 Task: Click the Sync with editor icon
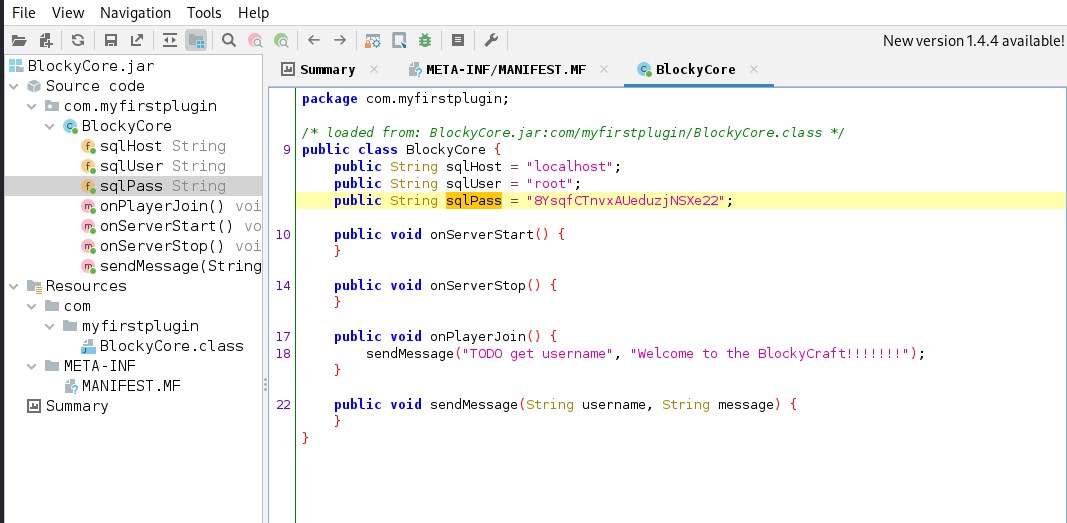pyautogui.click(x=169, y=41)
